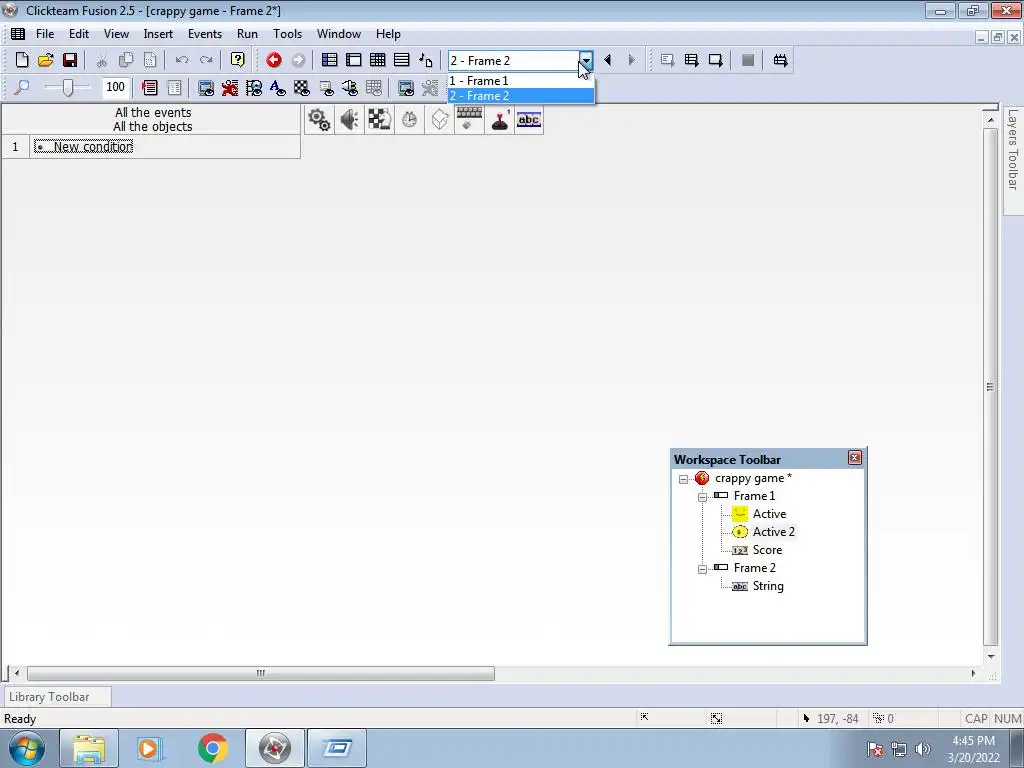
Task: Click the Build and run icon
Action: [x=780, y=60]
